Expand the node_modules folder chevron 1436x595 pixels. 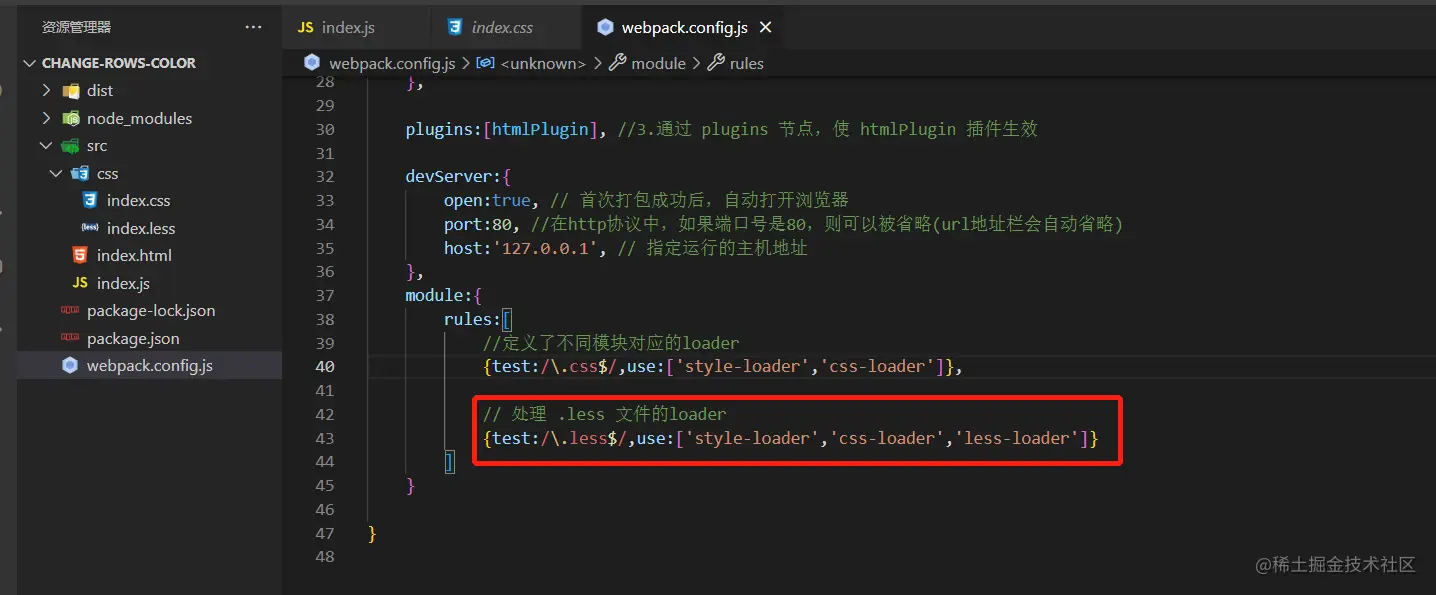(x=46, y=118)
